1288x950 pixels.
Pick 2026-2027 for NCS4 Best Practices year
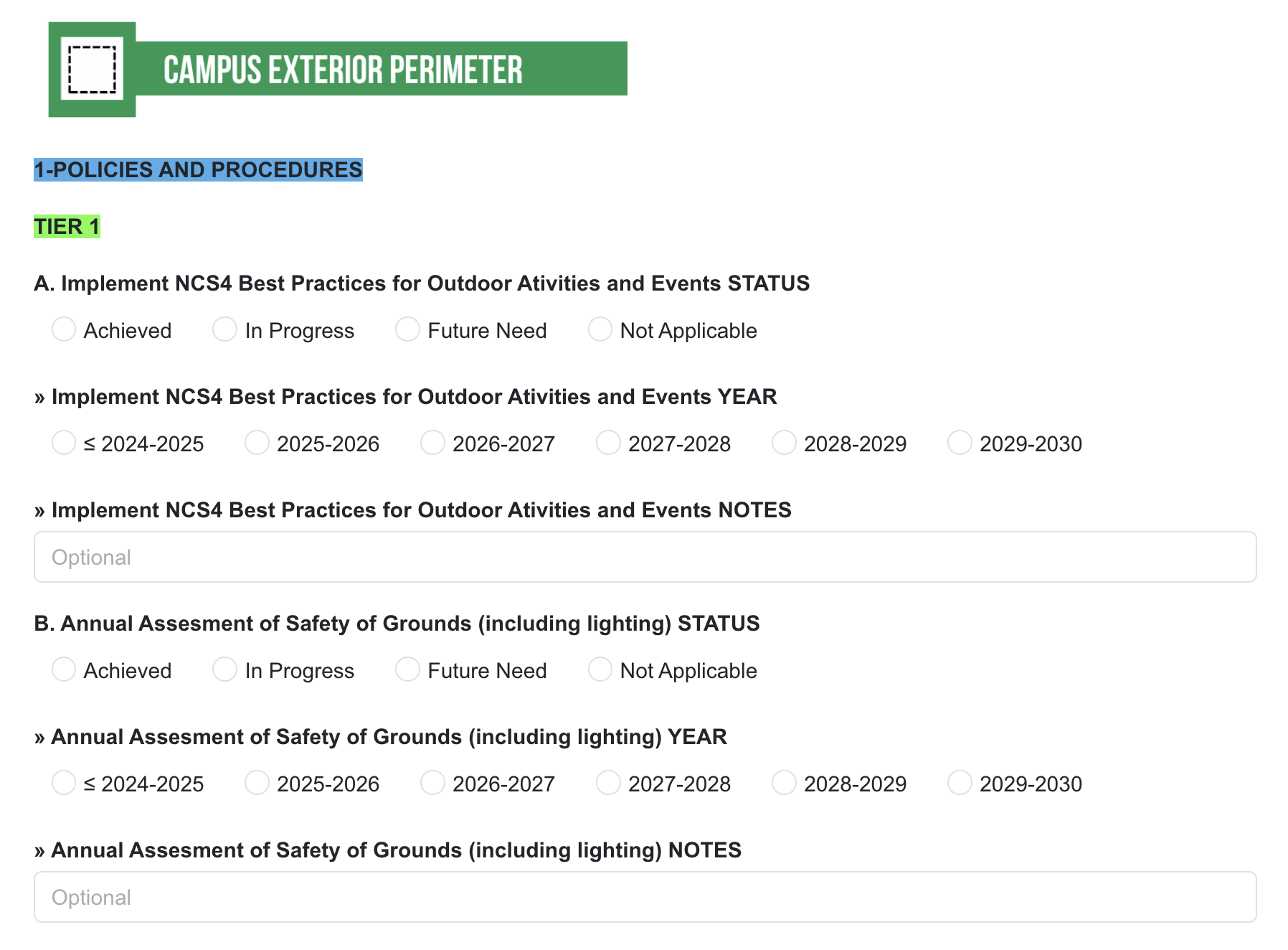coord(432,443)
